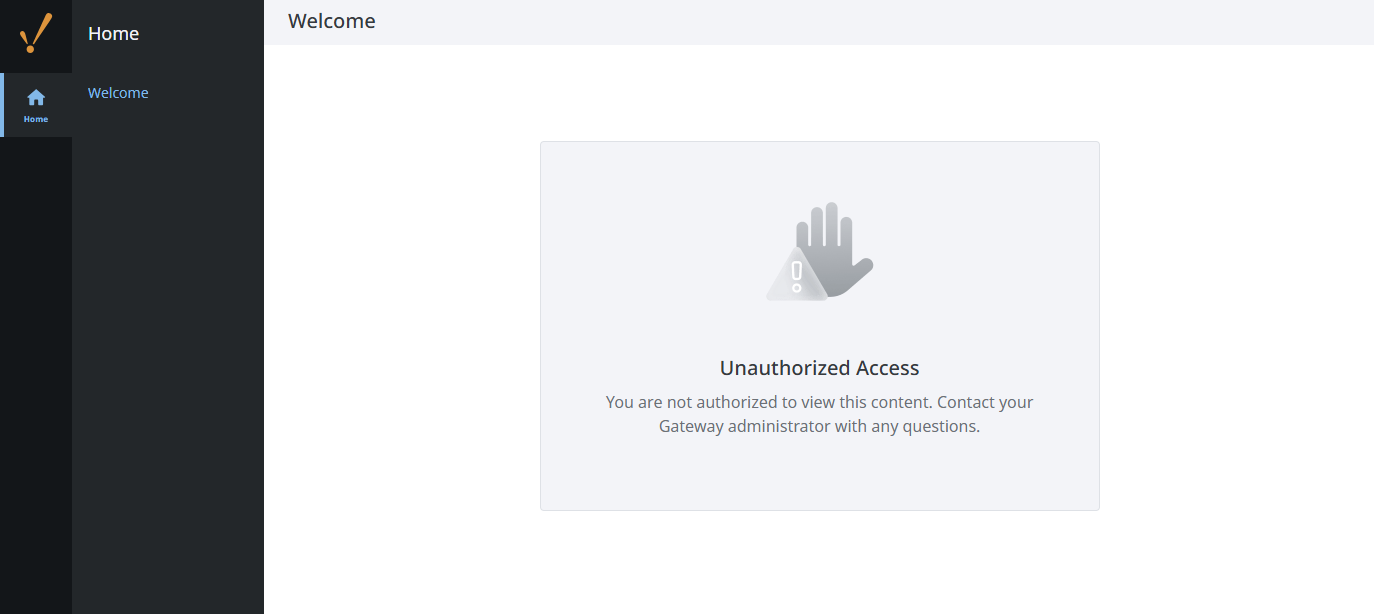Click the 'Gateway administrator' text
The height and width of the screenshot is (614, 1374).
[744, 426]
